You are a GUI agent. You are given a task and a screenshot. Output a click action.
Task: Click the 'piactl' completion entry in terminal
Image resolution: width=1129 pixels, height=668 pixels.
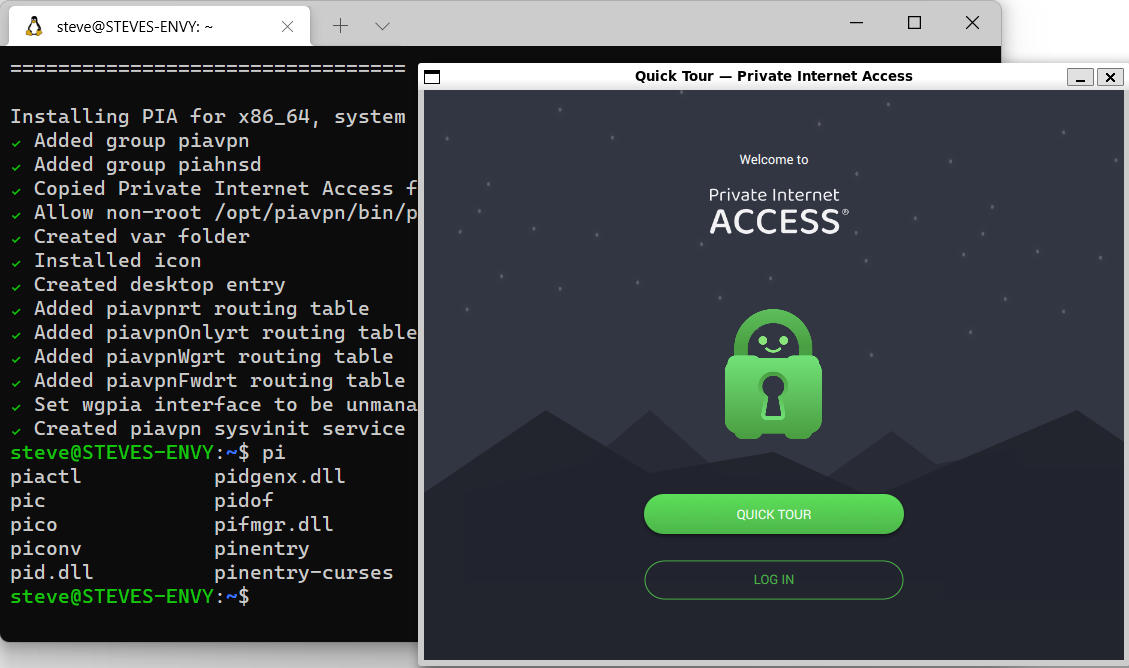pyautogui.click(x=45, y=477)
